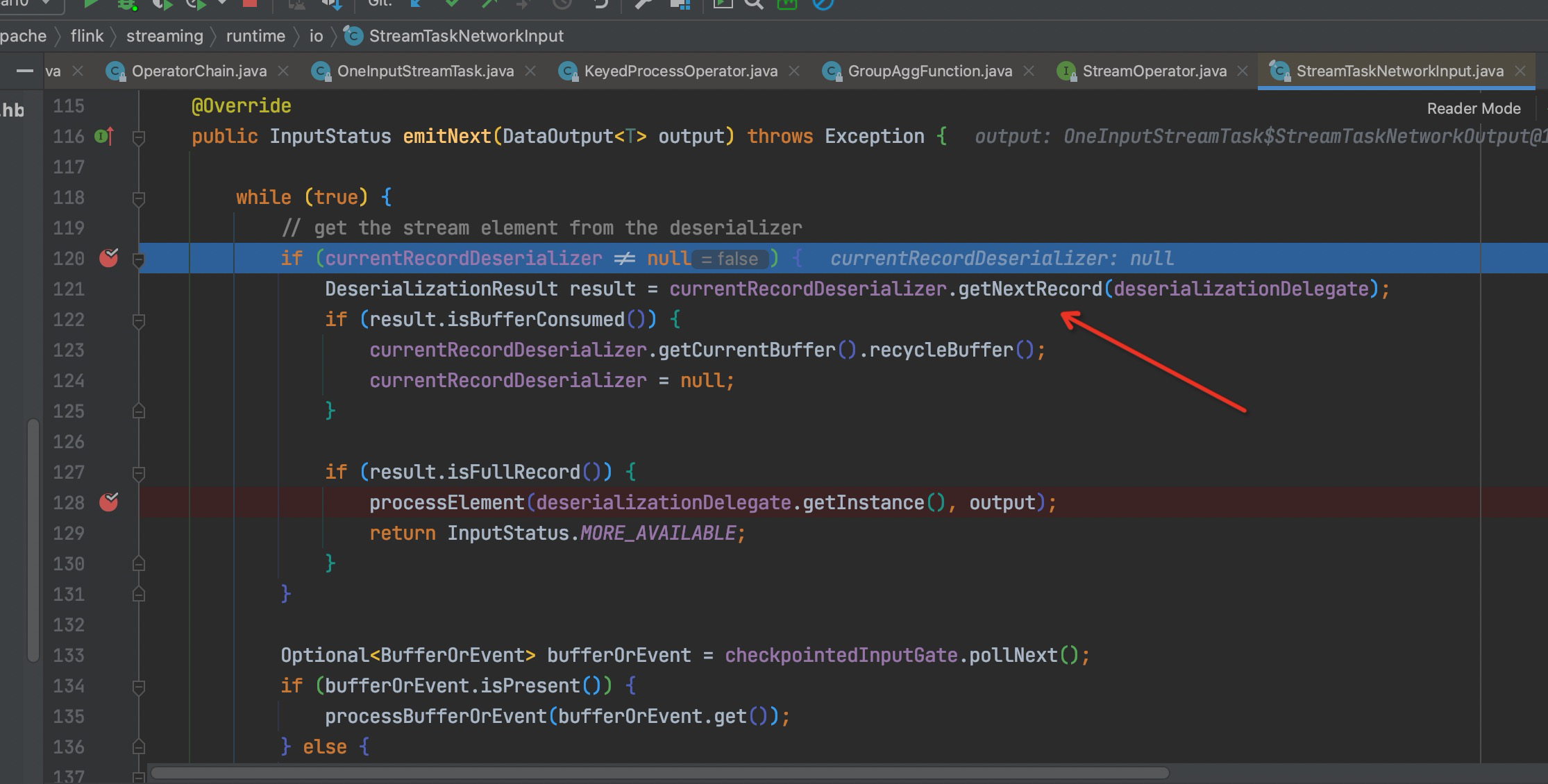Switch to OperatorChain.java tab

tap(199, 71)
